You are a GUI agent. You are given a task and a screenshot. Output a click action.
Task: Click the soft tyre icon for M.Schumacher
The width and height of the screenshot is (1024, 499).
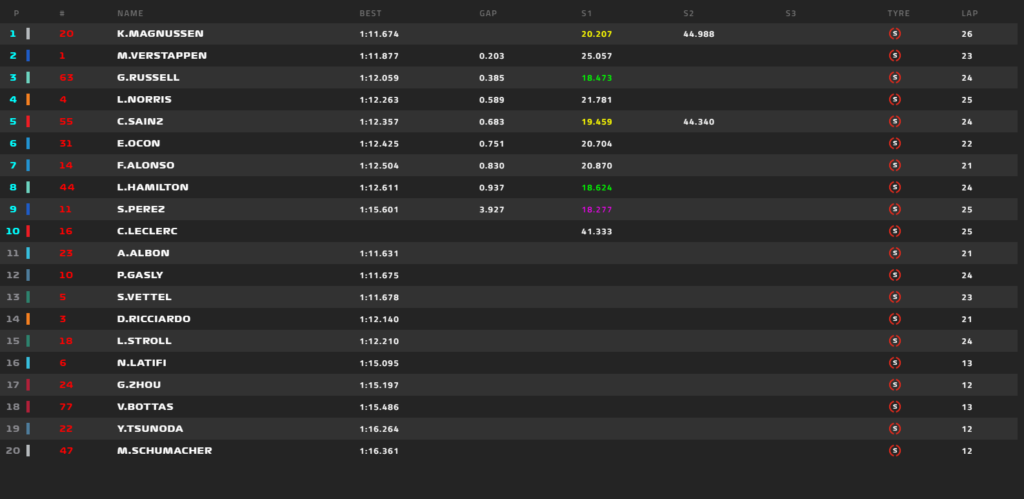[x=894, y=451]
